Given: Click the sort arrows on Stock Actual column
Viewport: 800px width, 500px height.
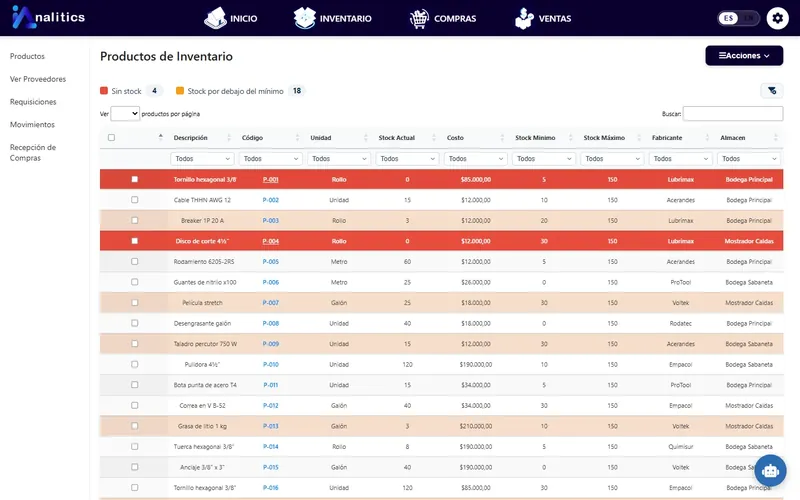Looking at the screenshot, I should (434, 137).
